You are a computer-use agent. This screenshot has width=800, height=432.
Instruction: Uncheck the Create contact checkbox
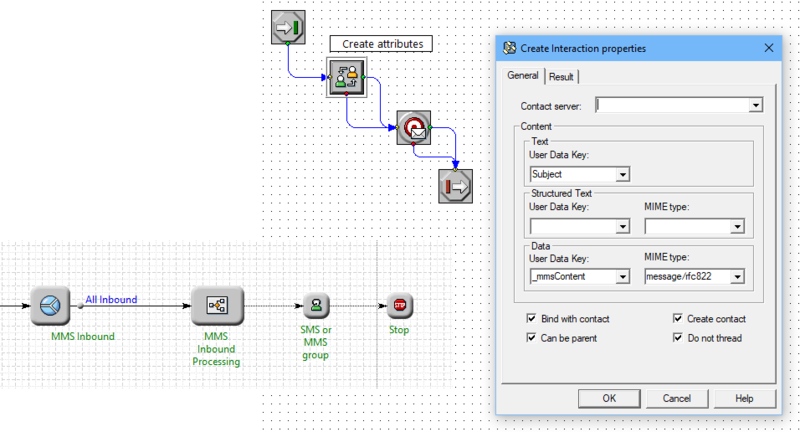click(679, 319)
